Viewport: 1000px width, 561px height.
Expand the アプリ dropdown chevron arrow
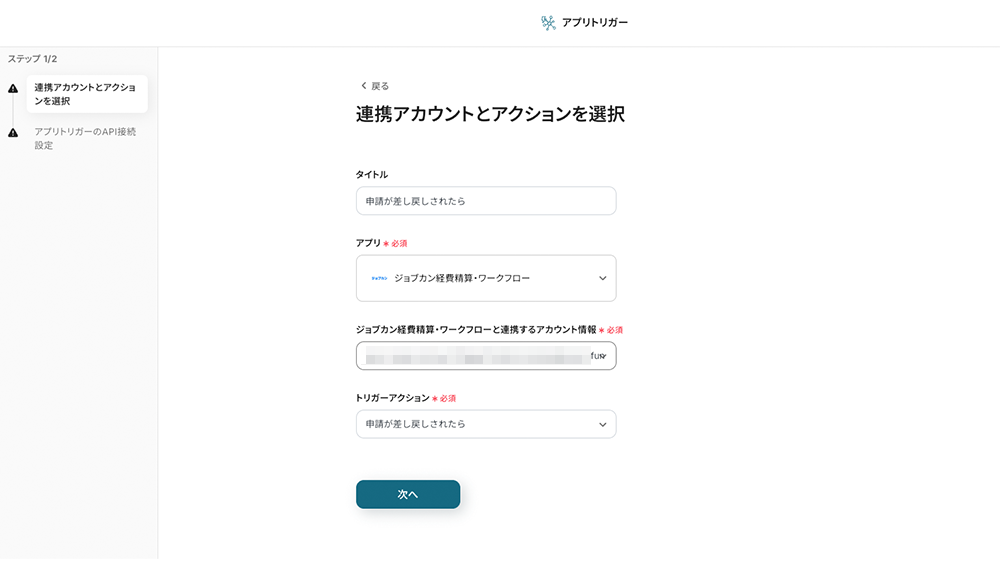[603, 278]
